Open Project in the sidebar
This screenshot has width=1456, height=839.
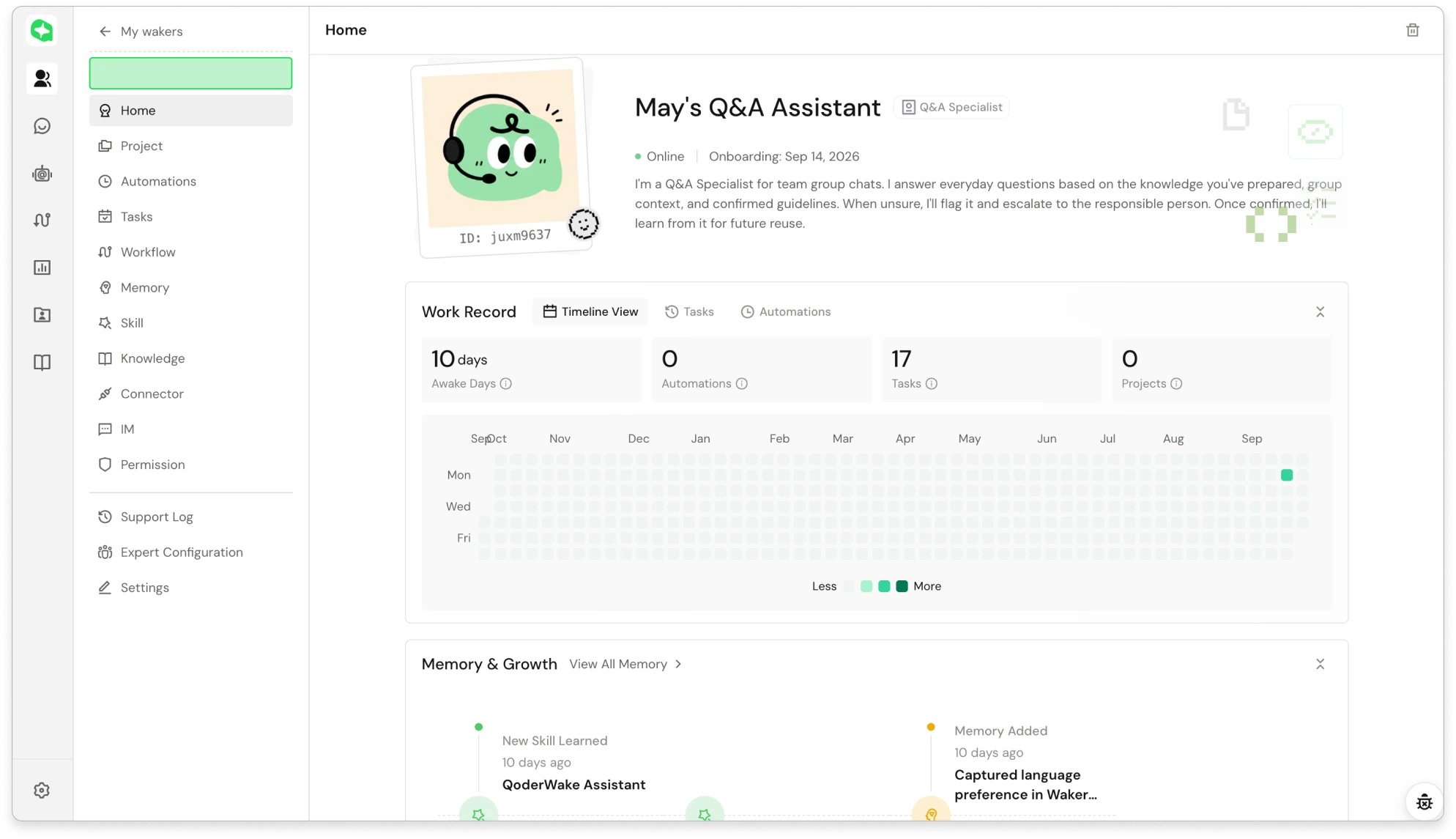(x=190, y=146)
